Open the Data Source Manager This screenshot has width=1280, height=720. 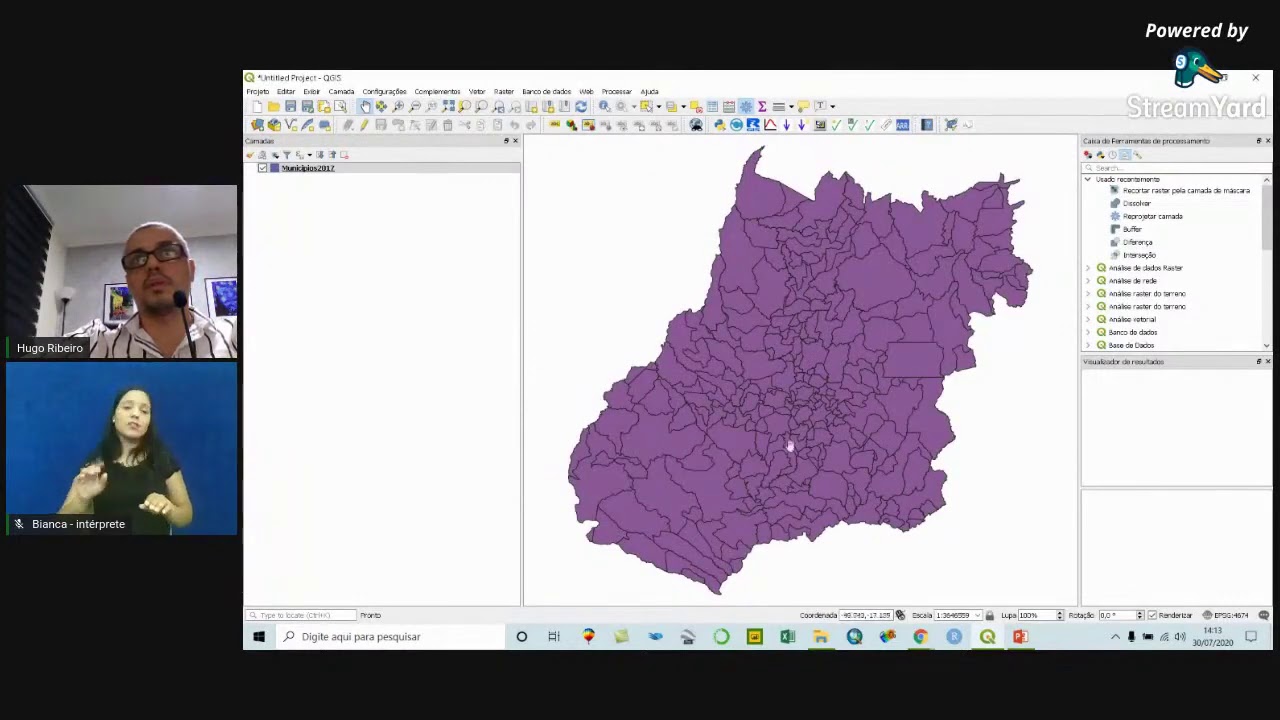pos(257,124)
